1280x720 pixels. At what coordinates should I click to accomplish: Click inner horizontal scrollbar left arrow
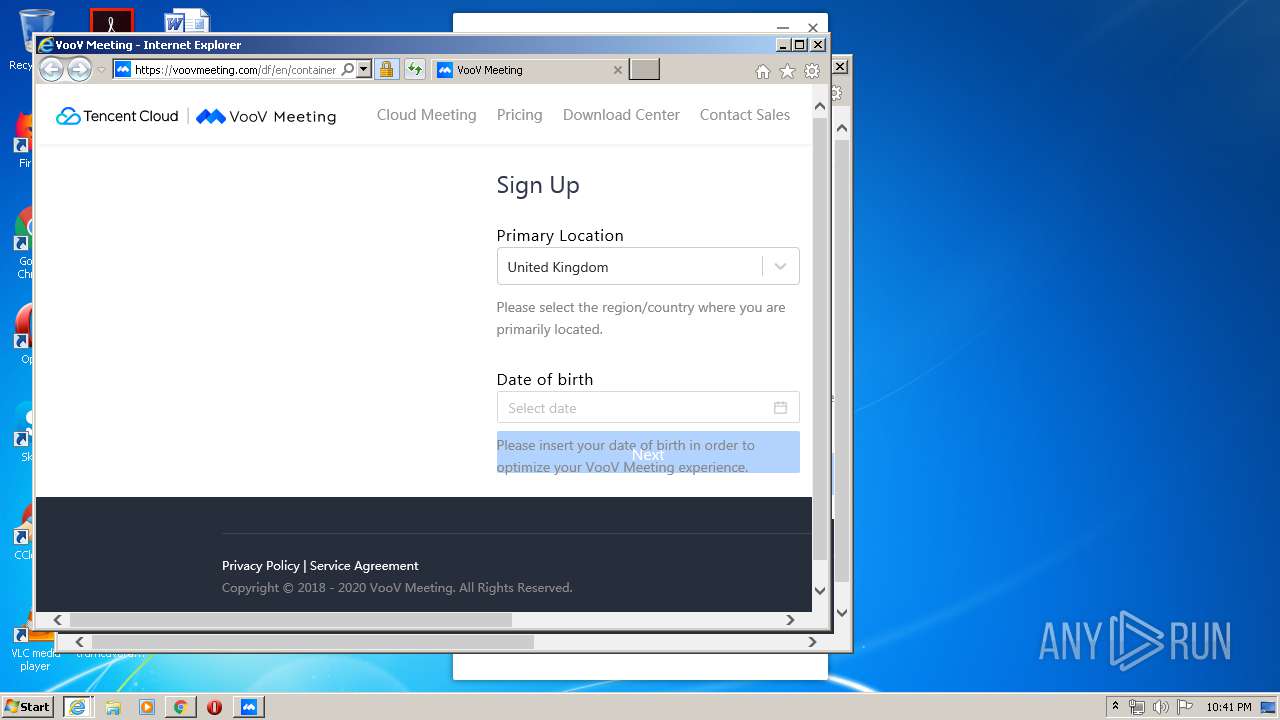[x=57, y=620]
